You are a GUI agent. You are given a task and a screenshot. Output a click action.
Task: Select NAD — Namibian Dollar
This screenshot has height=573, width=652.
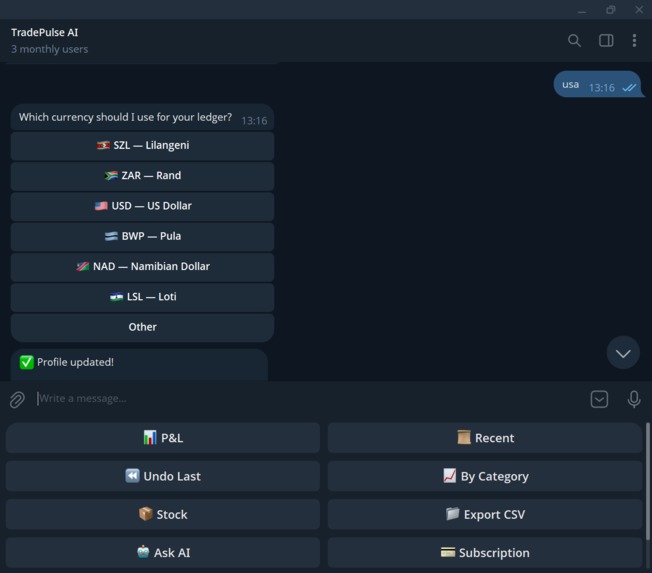coord(142,267)
